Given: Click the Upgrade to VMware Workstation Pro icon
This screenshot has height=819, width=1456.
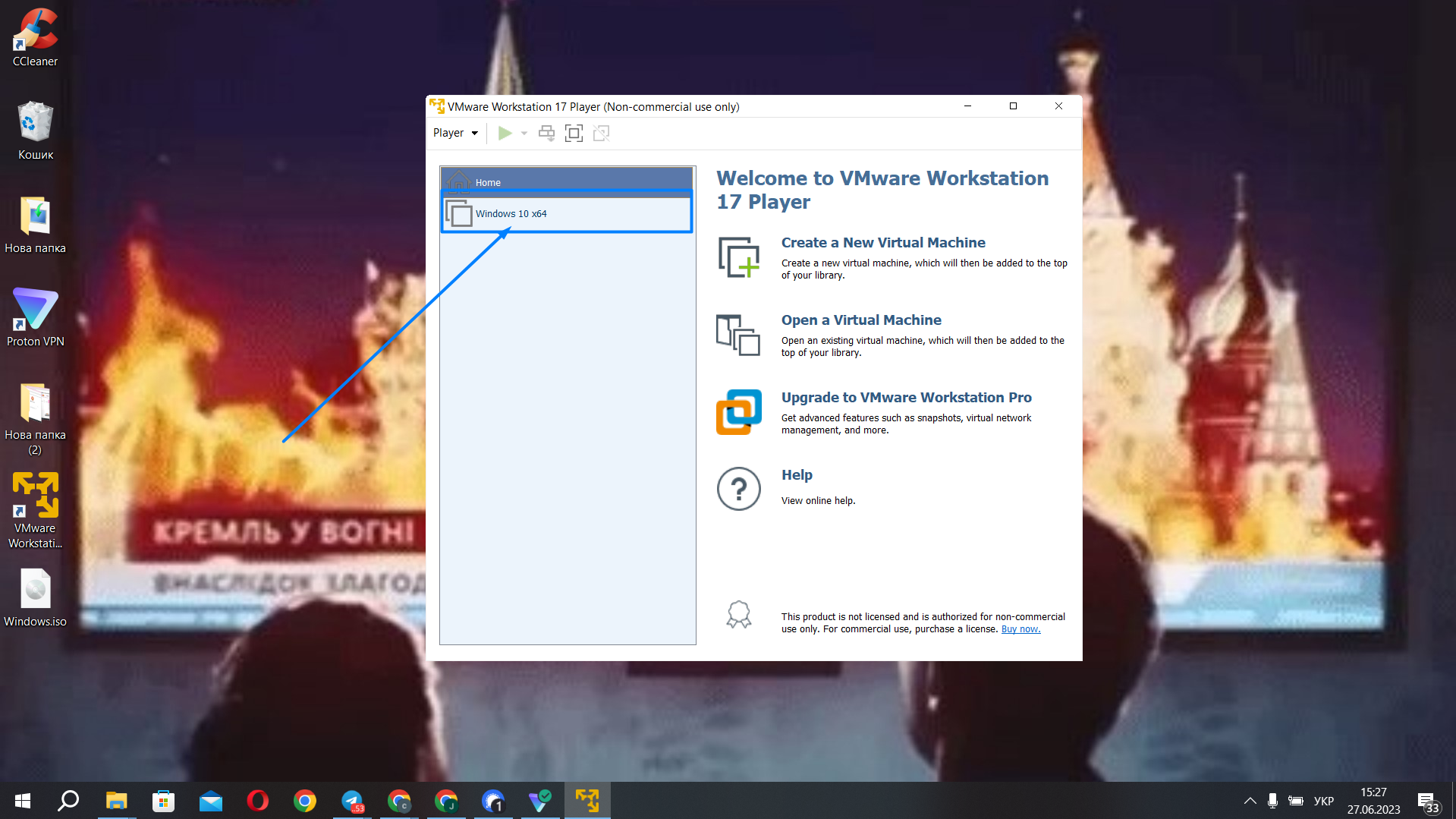Looking at the screenshot, I should [739, 412].
